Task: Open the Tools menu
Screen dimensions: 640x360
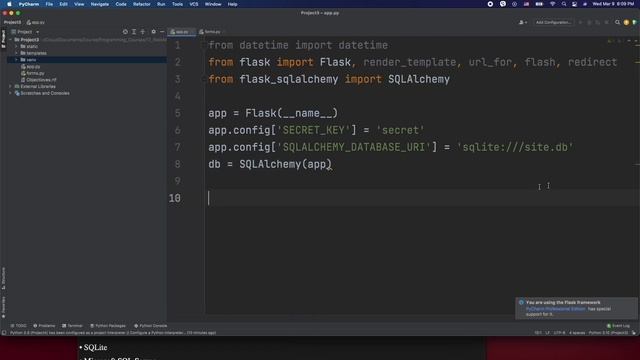Action: (177, 4)
